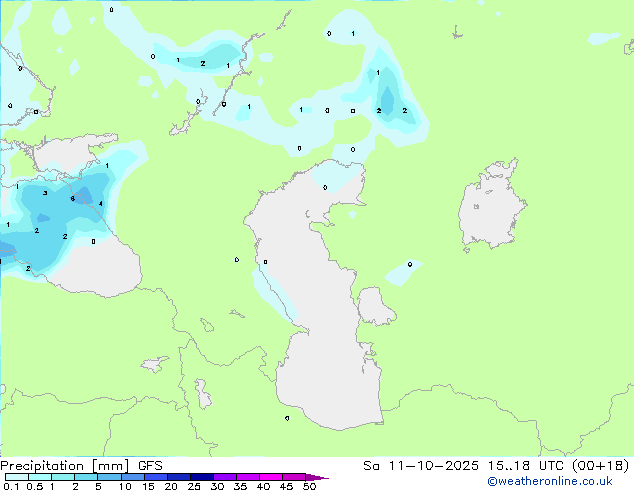The width and height of the screenshot is (634, 490).
Task: Click the legend swatch for 25 to 30 mm
Action: click(202, 477)
